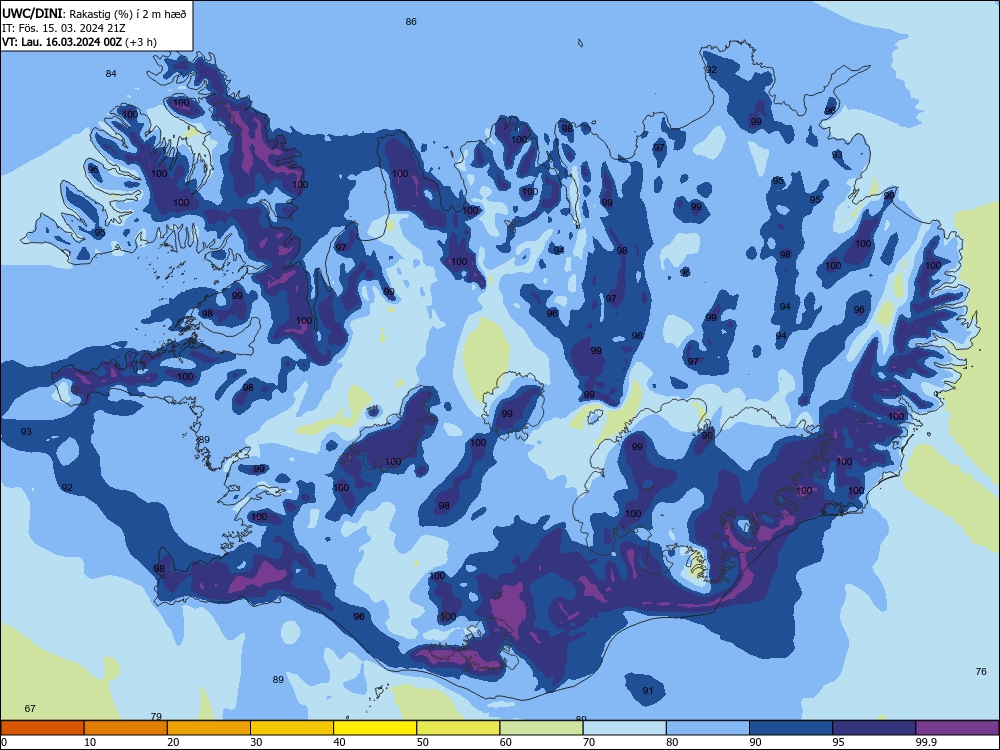Select the legend tick label 20
Image resolution: width=1000 pixels, height=750 pixels.
[x=173, y=742]
